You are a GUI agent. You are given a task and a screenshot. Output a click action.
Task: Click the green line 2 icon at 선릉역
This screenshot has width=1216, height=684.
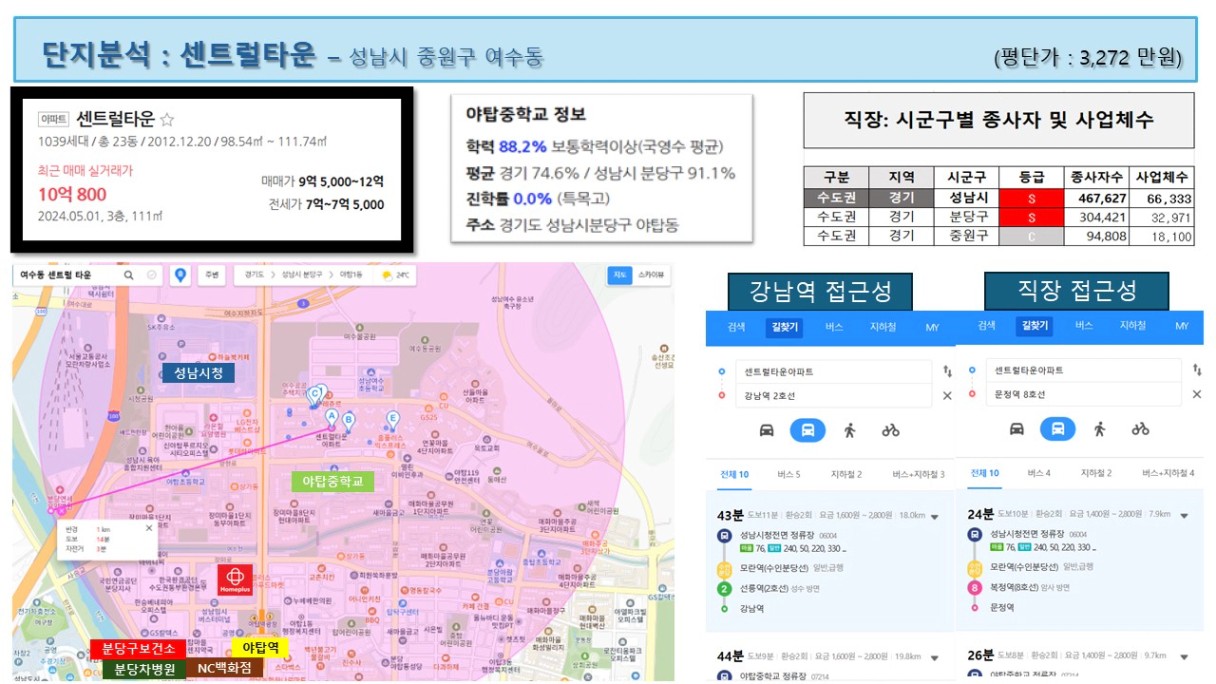click(723, 588)
